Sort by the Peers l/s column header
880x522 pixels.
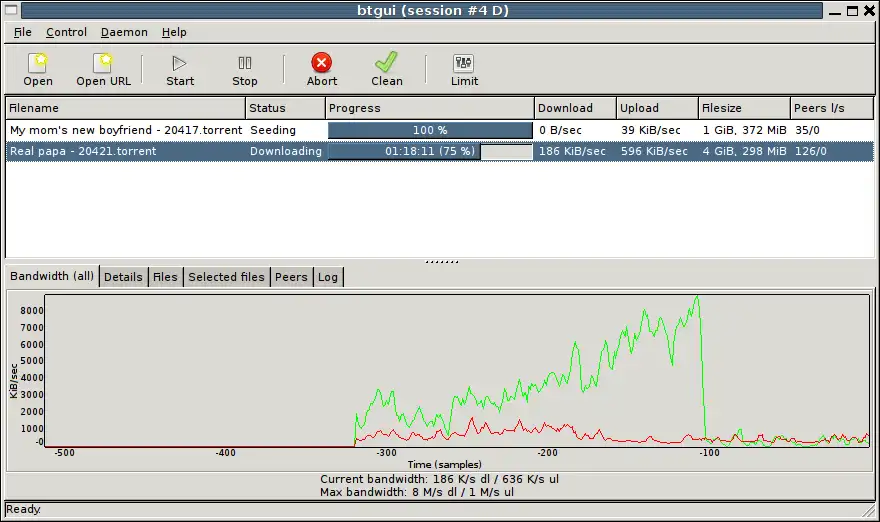coord(832,108)
